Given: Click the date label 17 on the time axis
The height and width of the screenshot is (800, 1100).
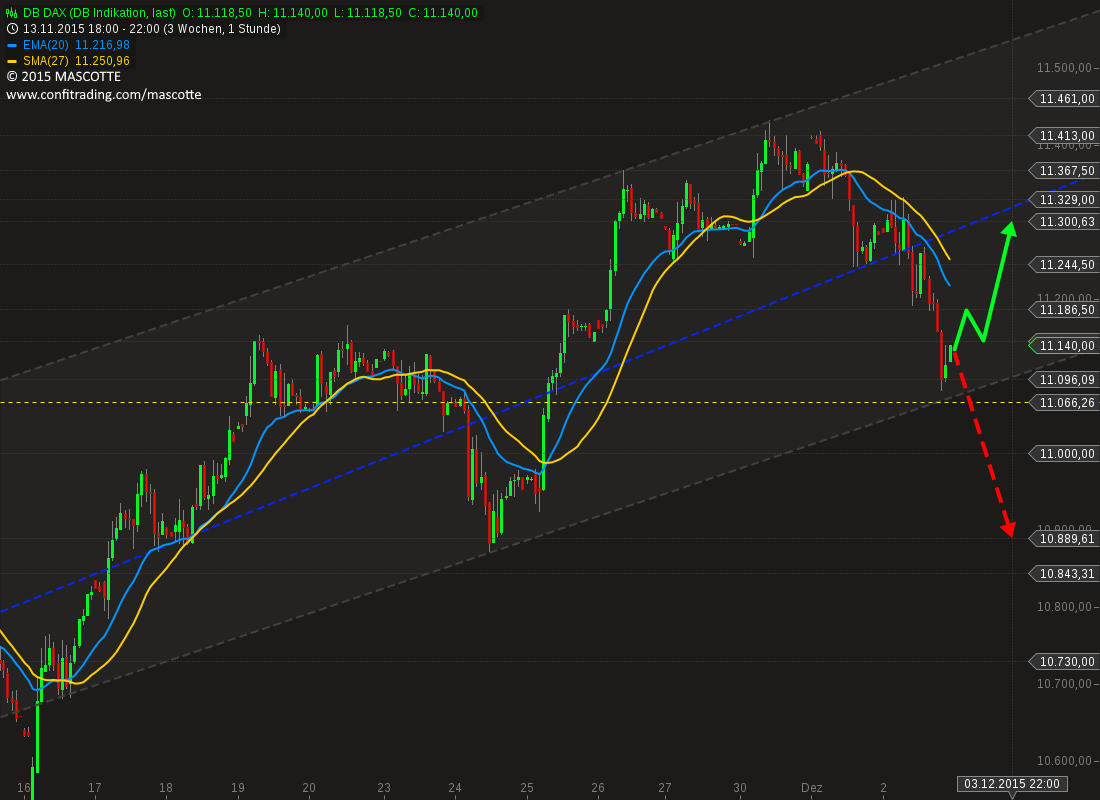Looking at the screenshot, I should pos(94,788).
